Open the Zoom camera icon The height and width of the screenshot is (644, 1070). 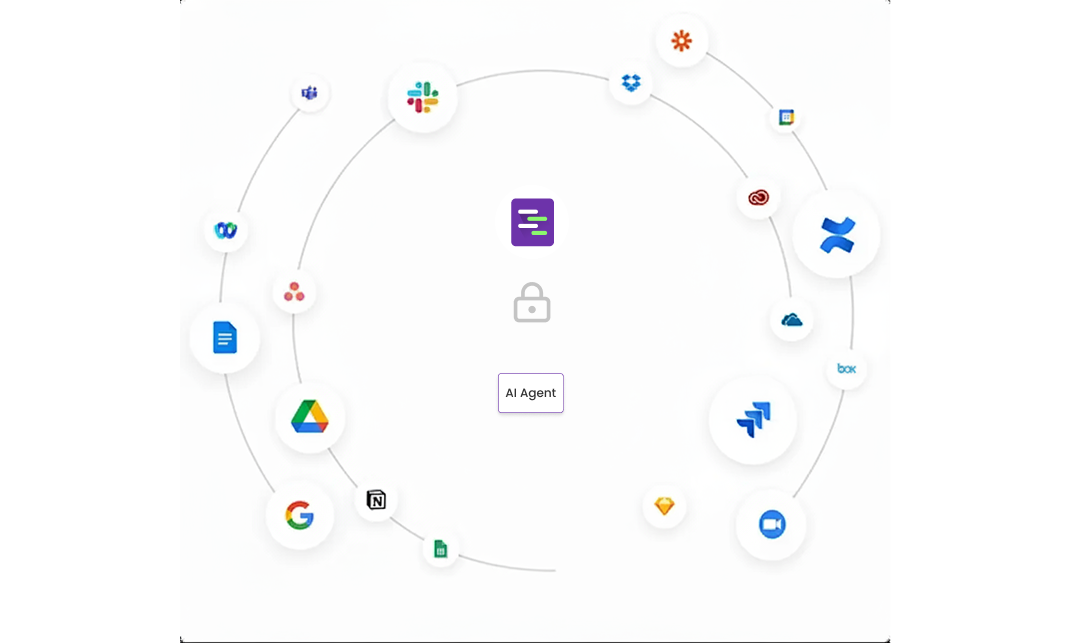coord(772,525)
